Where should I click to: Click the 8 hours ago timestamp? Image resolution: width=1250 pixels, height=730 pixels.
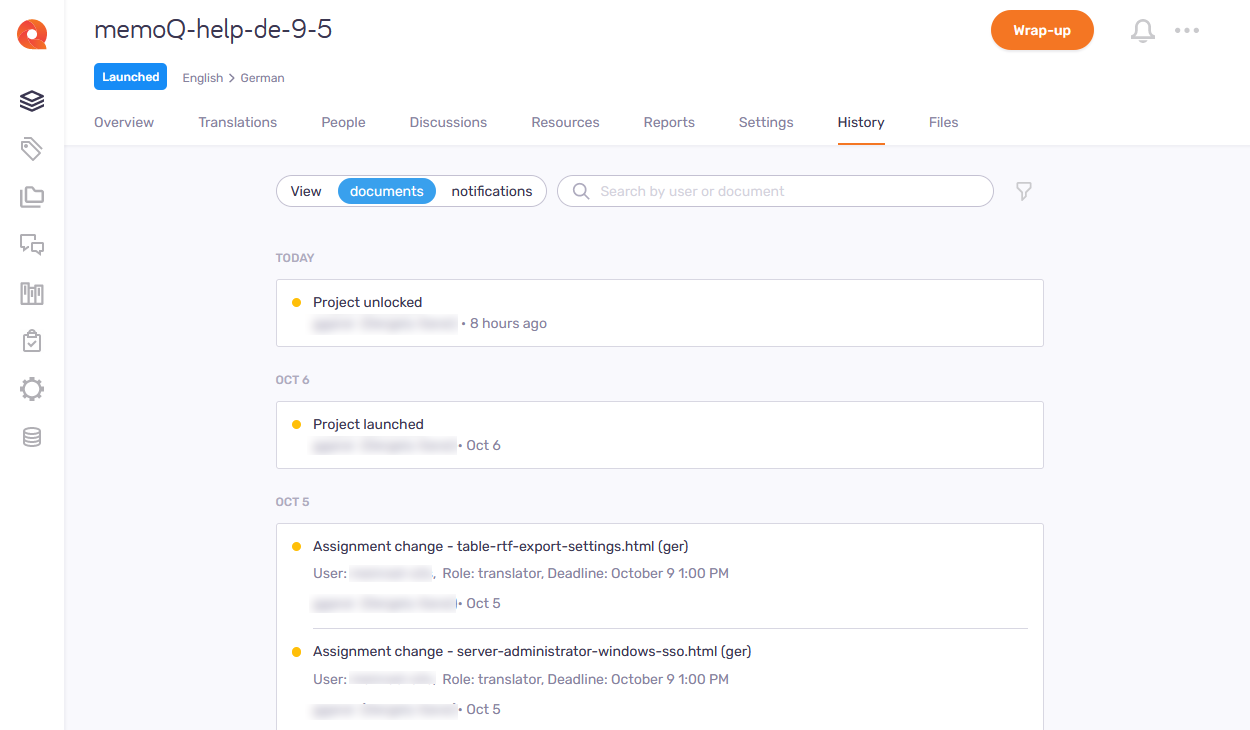click(x=508, y=323)
